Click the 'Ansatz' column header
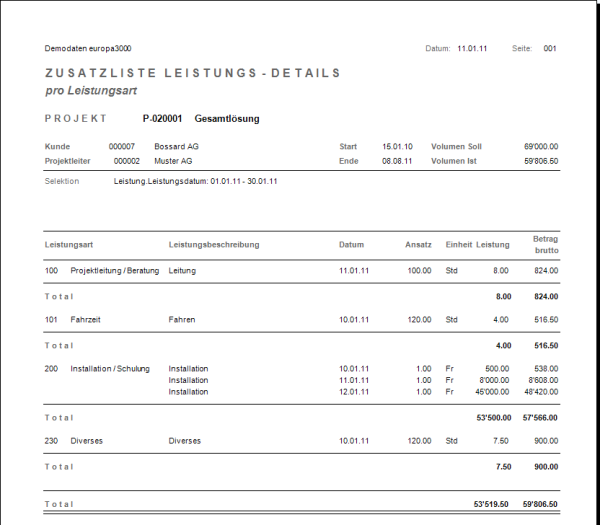 [418, 245]
